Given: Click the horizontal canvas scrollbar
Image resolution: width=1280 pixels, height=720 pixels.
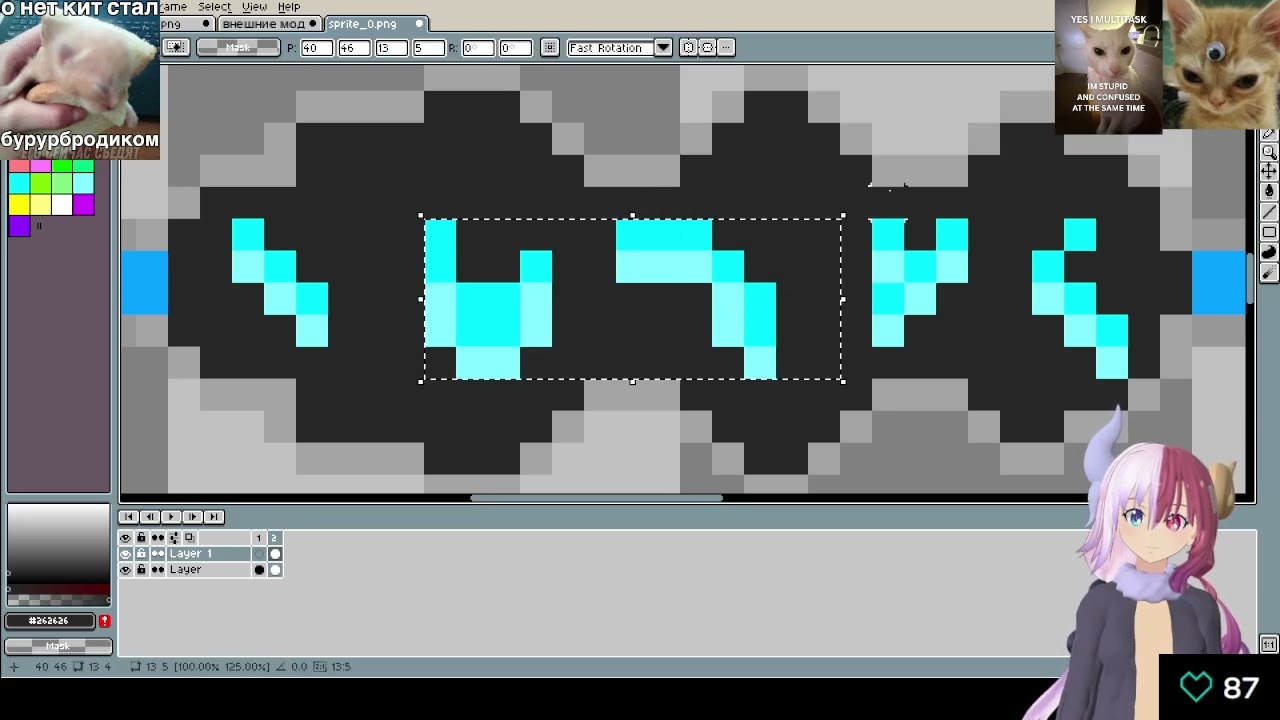Looking at the screenshot, I should (596, 497).
